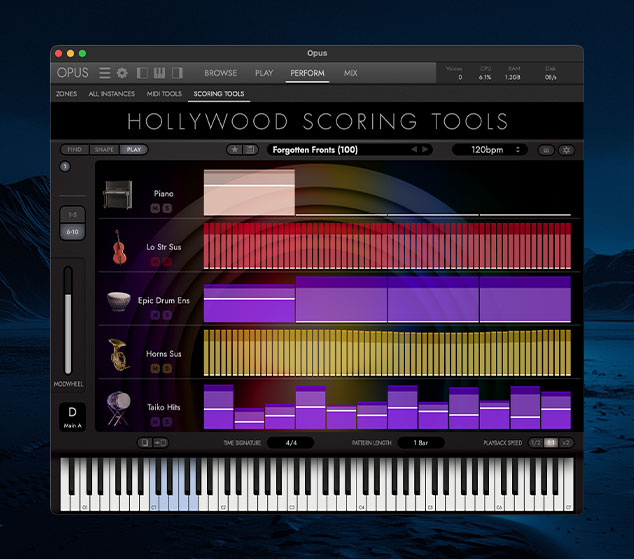The image size is (634, 559).
Task: Click the Epic Drum Ens first pattern block
Action: click(249, 303)
